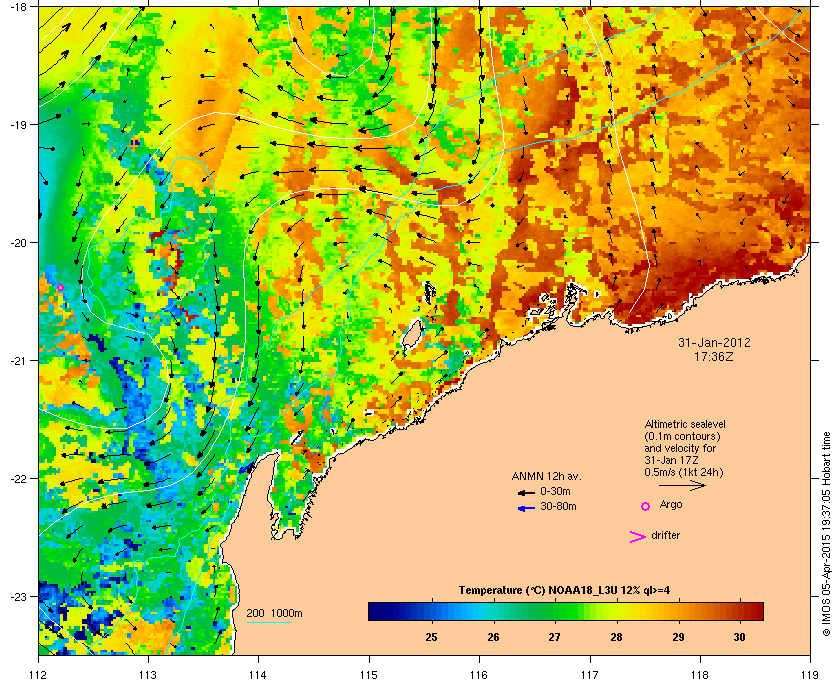Click the longitude axis label 115
The width and height of the screenshot is (840, 680).
pyautogui.click(x=369, y=674)
